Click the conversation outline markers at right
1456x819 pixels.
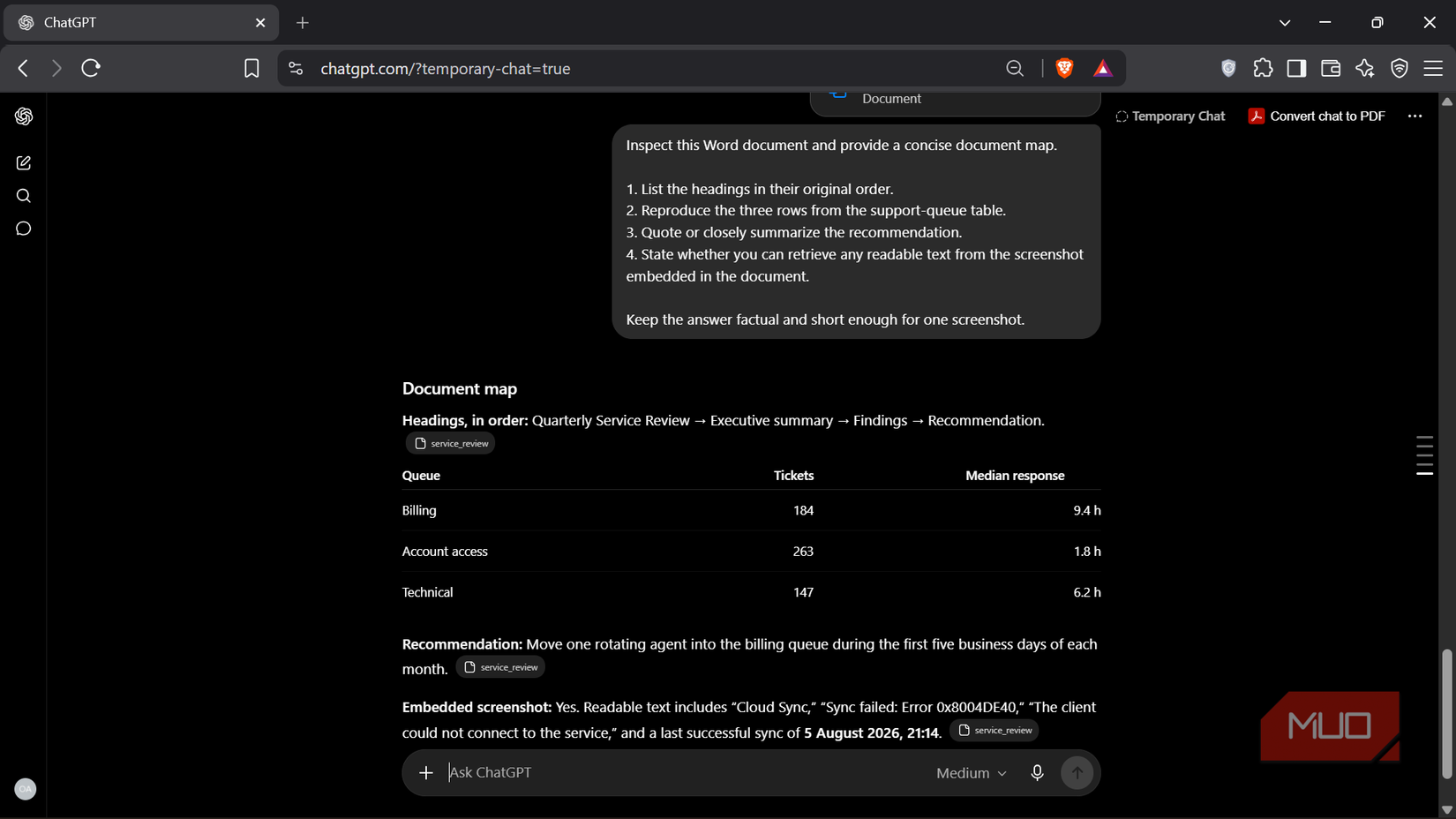[x=1424, y=455]
